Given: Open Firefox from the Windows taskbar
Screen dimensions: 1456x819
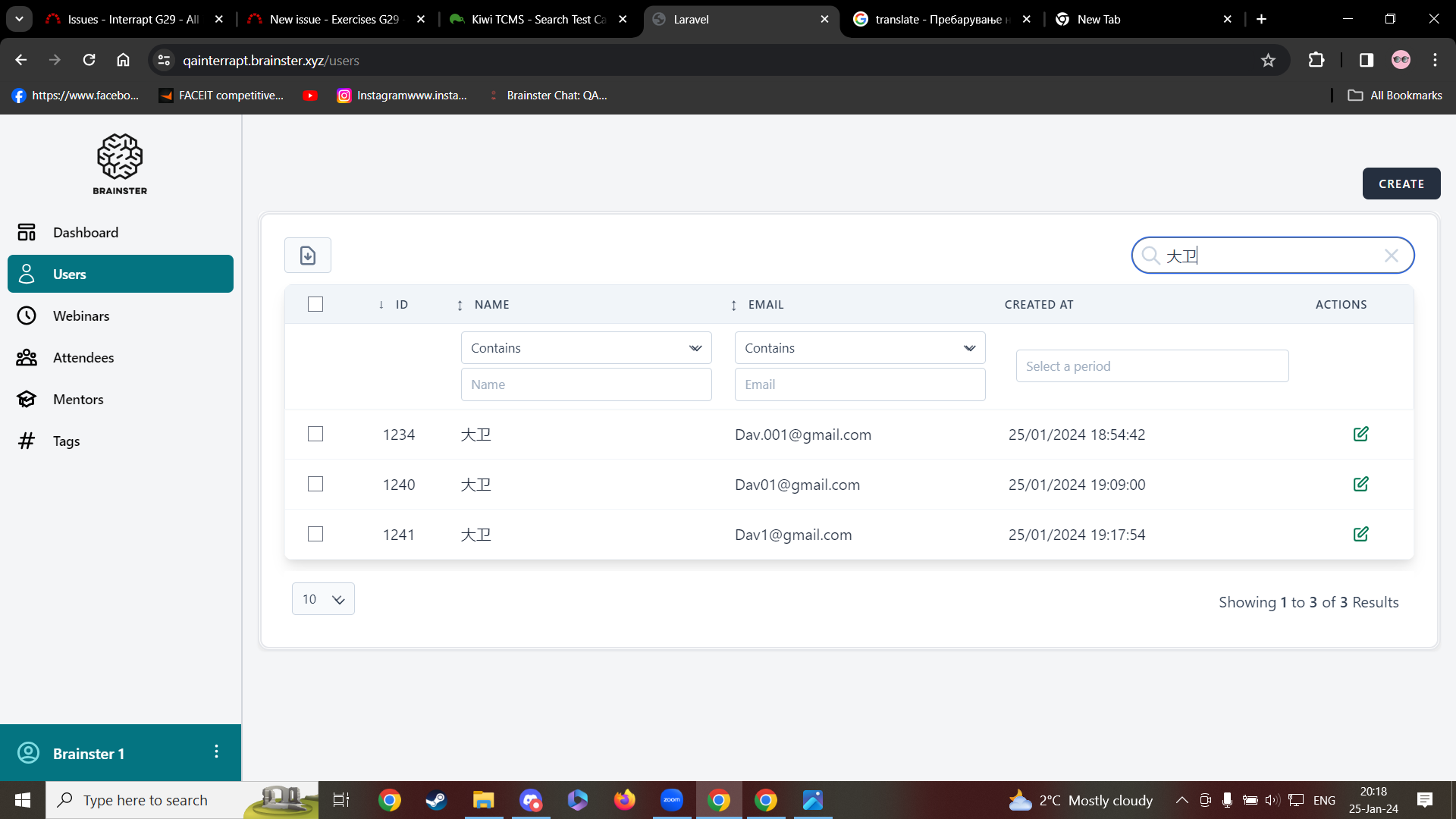Looking at the screenshot, I should pos(624,800).
